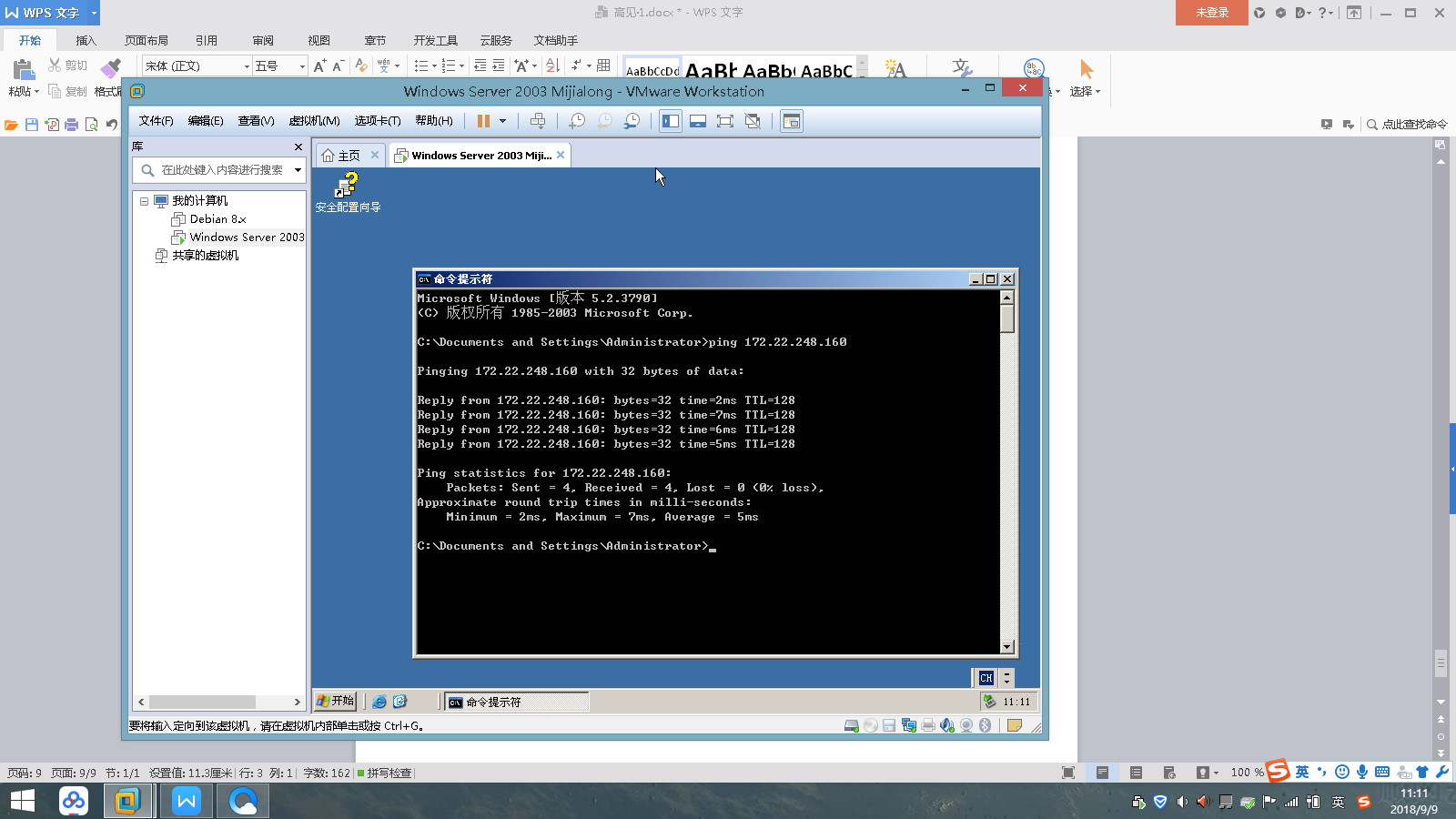Image resolution: width=1456 pixels, height=819 pixels.
Task: Click VMware network adapter status icon
Action: (909, 725)
